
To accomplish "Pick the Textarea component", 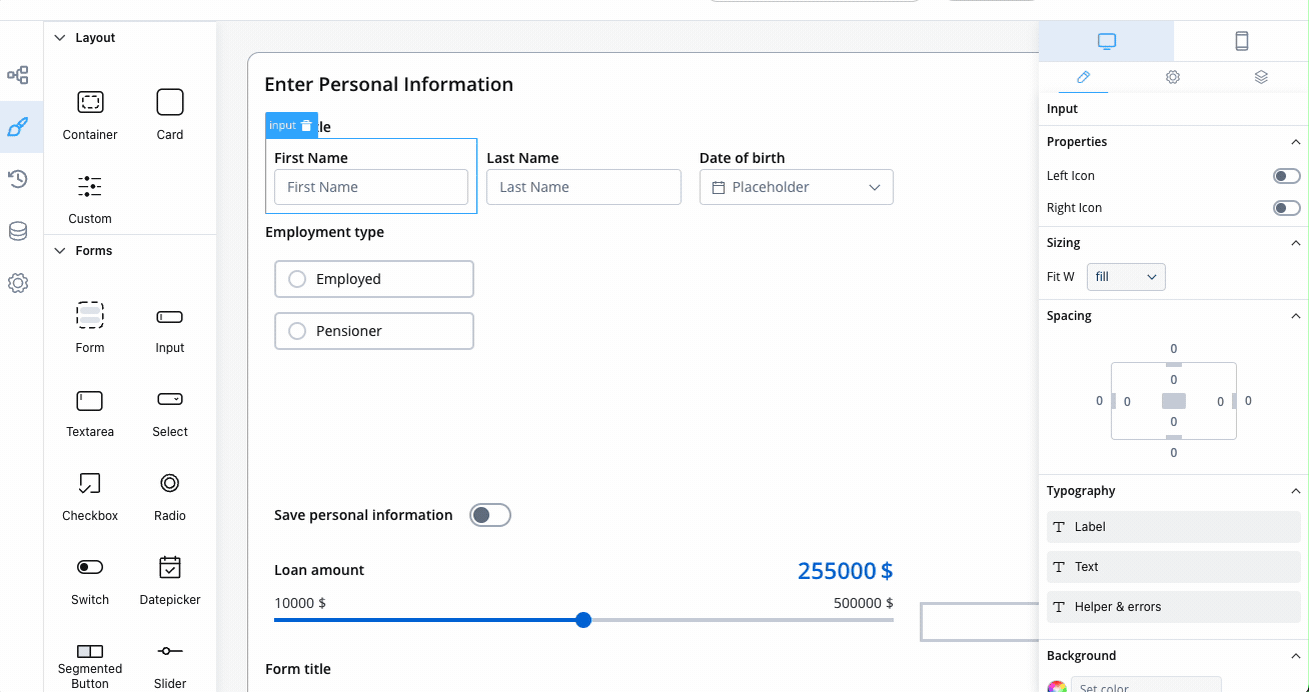I will point(90,411).
